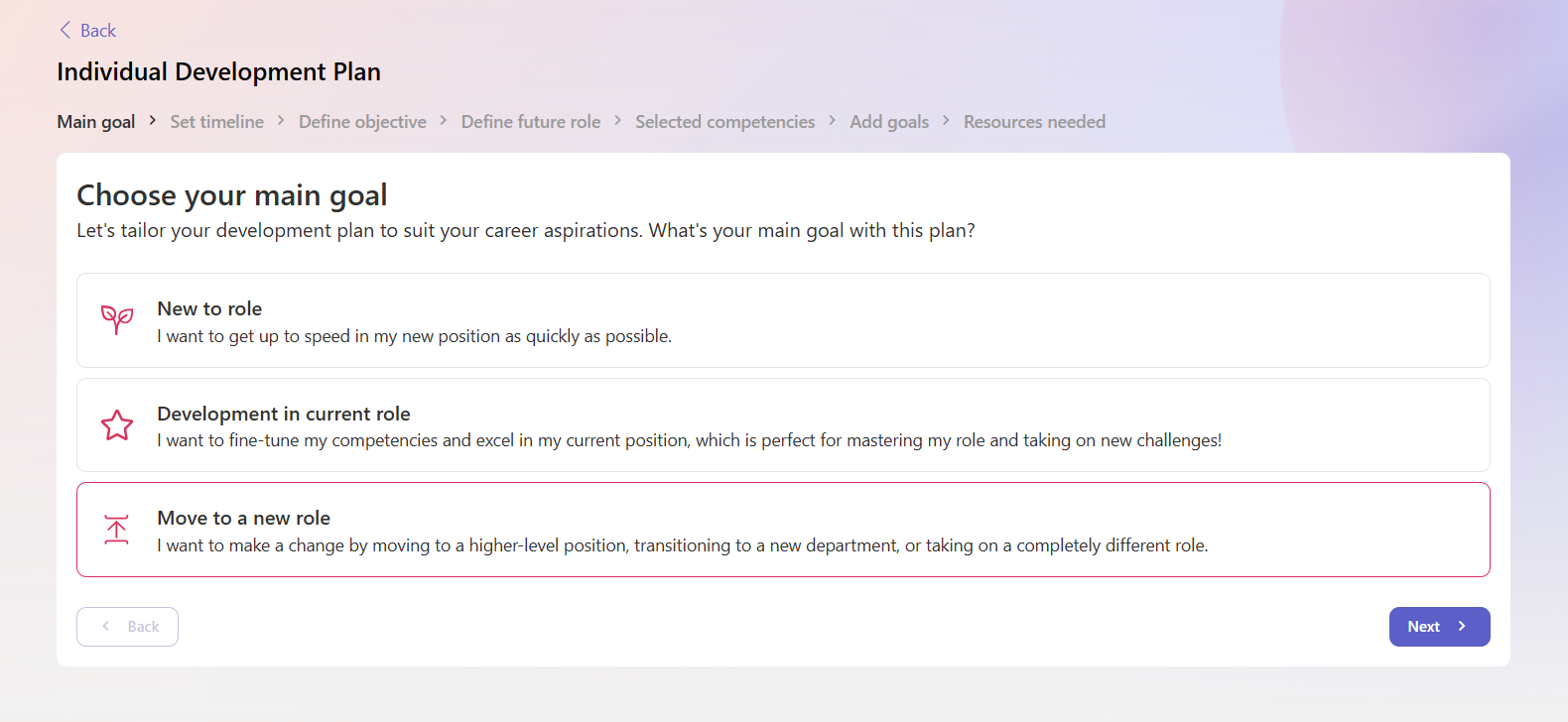
Task: Click the star icon for Development in current role
Action: pyautogui.click(x=117, y=425)
